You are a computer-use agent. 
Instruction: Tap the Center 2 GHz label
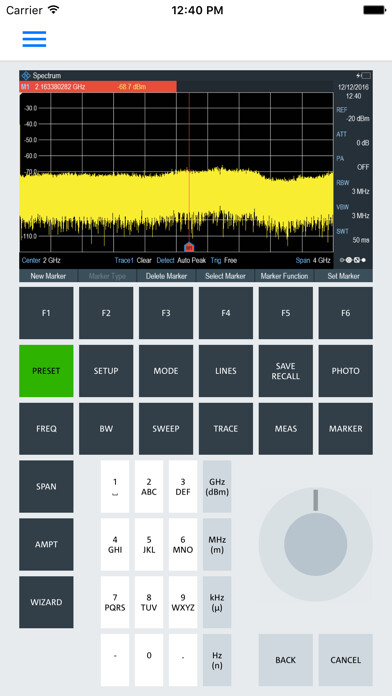pyautogui.click(x=41, y=261)
